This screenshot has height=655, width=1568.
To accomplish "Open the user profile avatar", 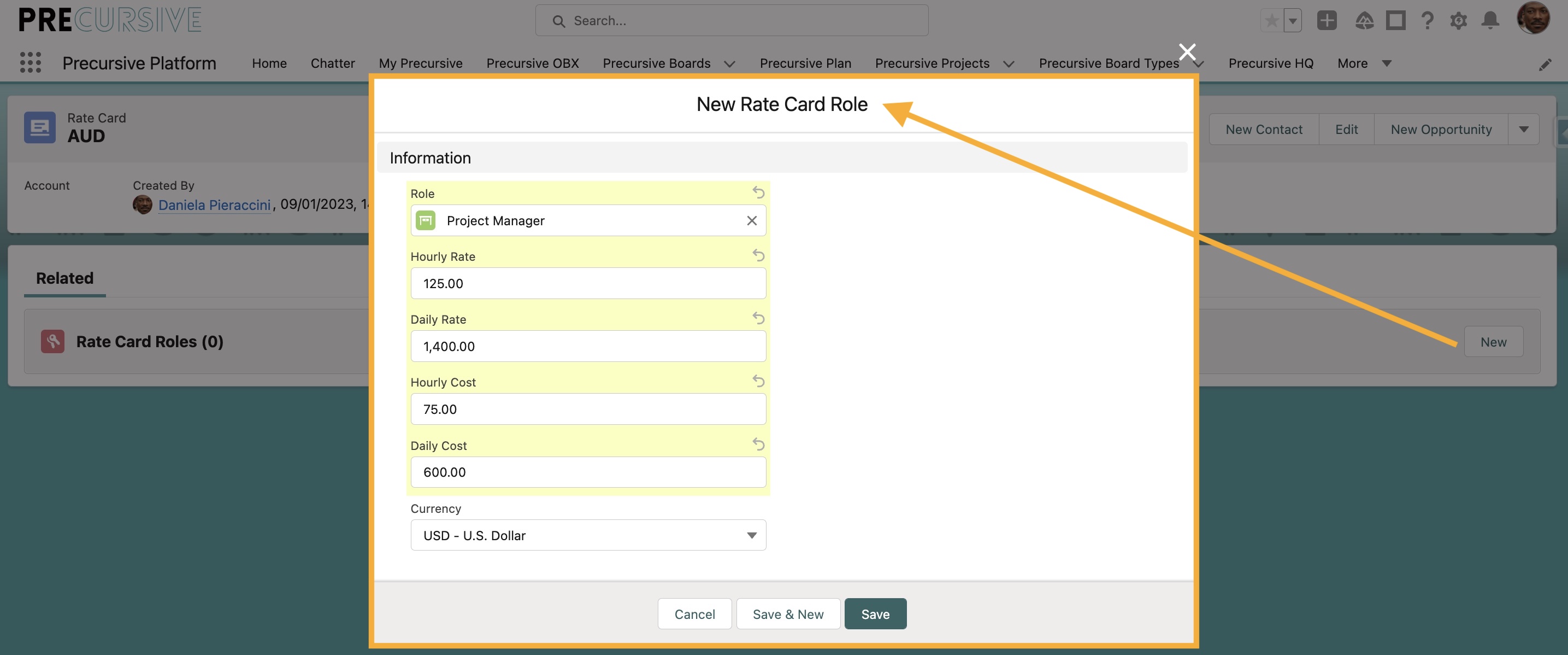I will tap(1533, 17).
